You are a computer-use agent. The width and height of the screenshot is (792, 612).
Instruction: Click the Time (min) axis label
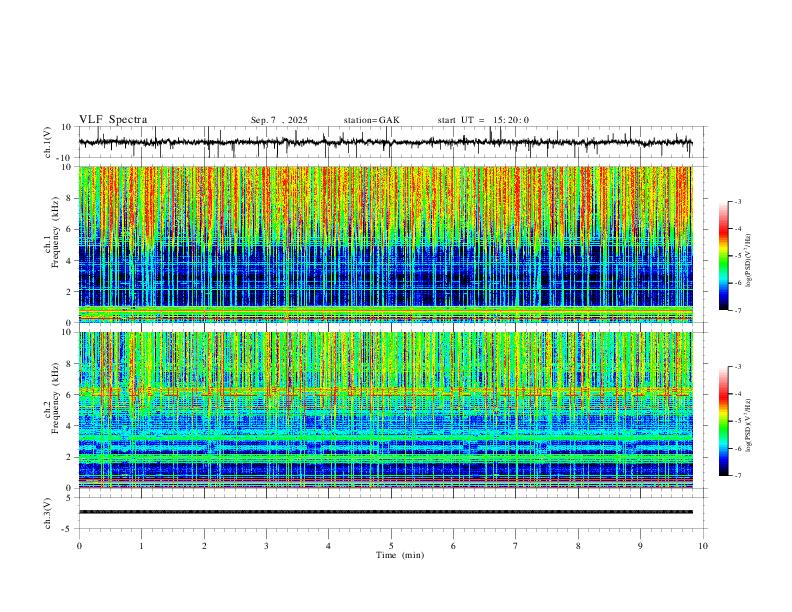coord(400,555)
